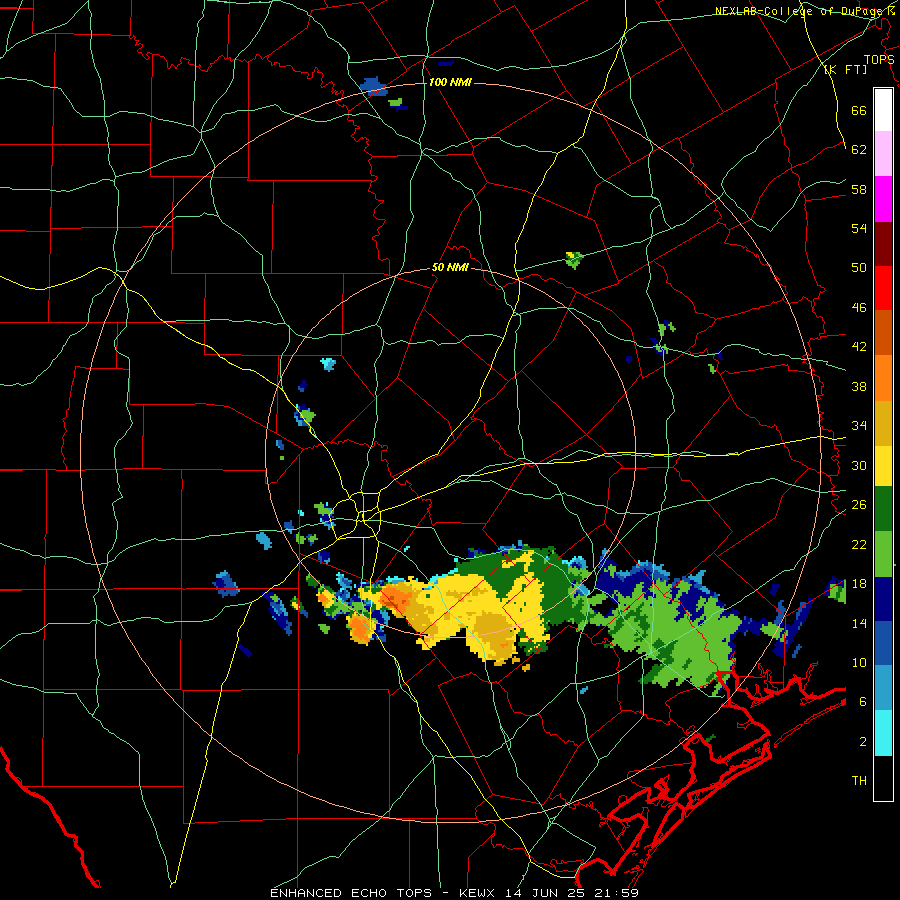This screenshot has width=900, height=900.
Task: Click the 21:59 timestamp in caption
Action: (x=620, y=893)
